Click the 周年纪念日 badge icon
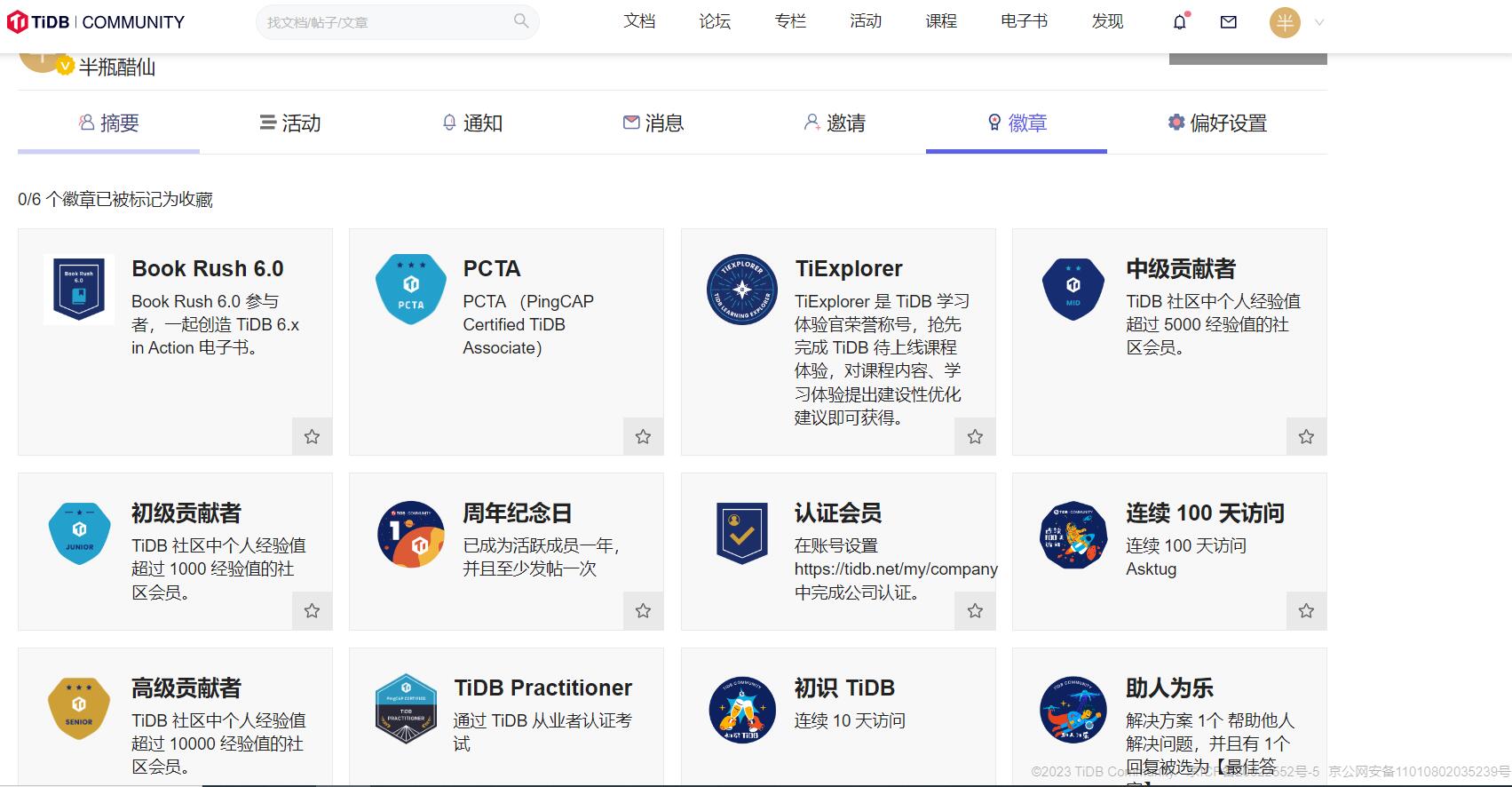The height and width of the screenshot is (787, 1512). coord(410,534)
